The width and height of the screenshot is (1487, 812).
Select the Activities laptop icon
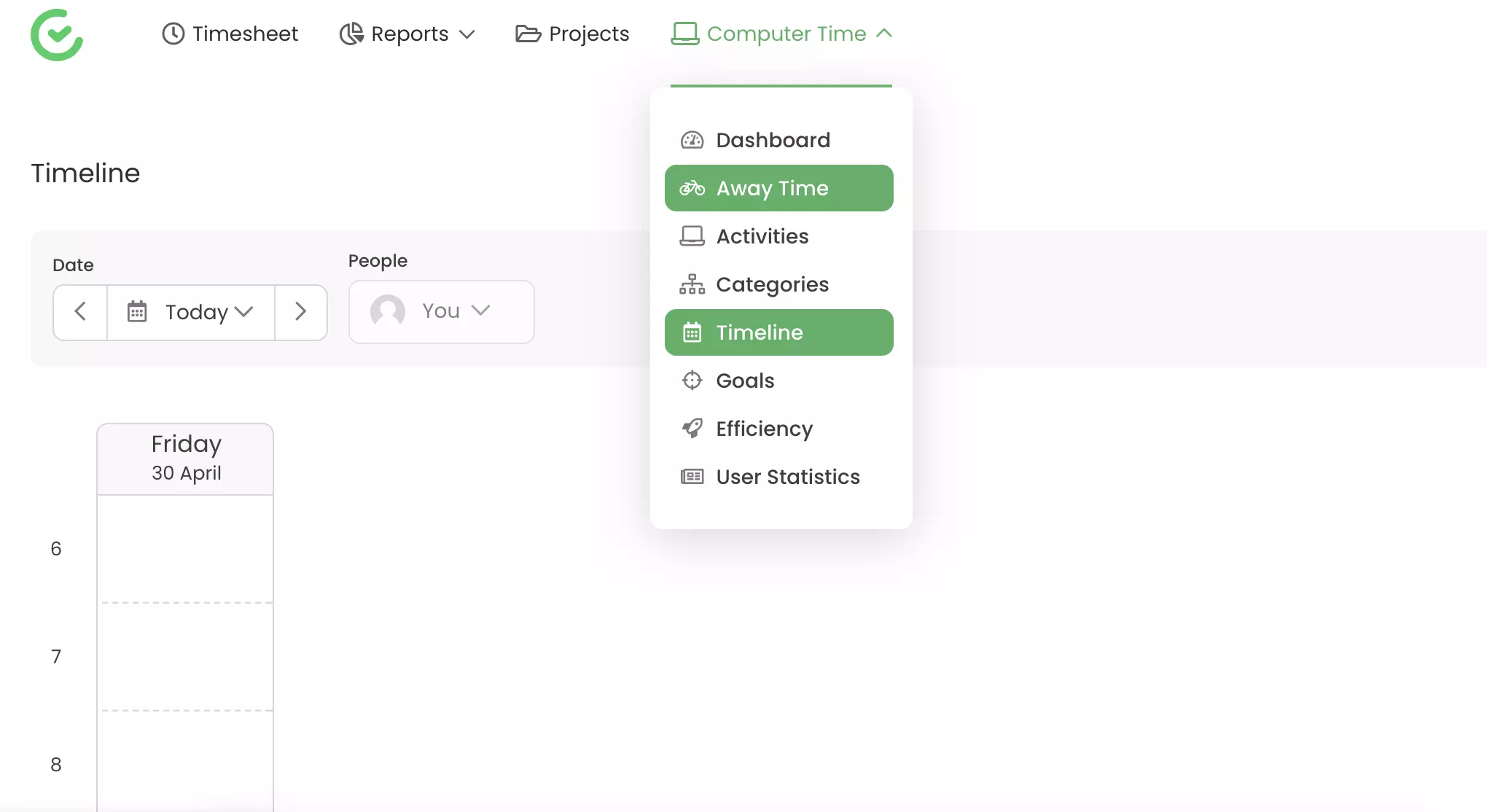tap(691, 235)
